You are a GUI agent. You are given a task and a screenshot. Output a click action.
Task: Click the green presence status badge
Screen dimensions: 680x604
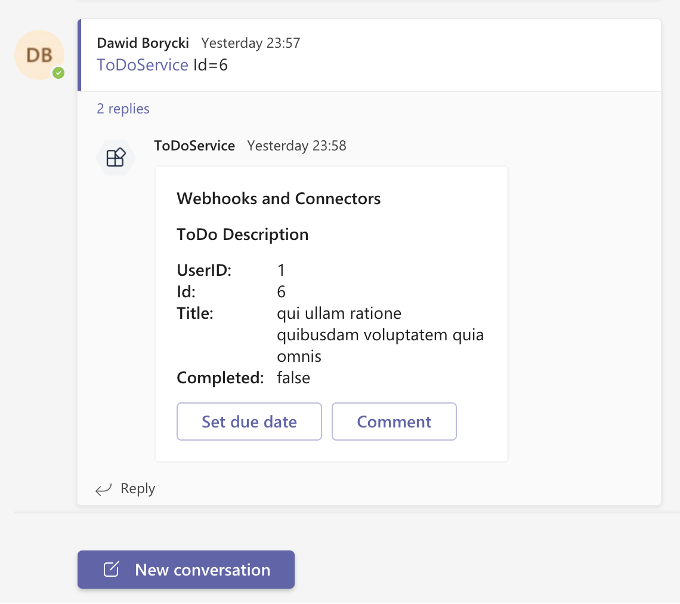point(59,73)
